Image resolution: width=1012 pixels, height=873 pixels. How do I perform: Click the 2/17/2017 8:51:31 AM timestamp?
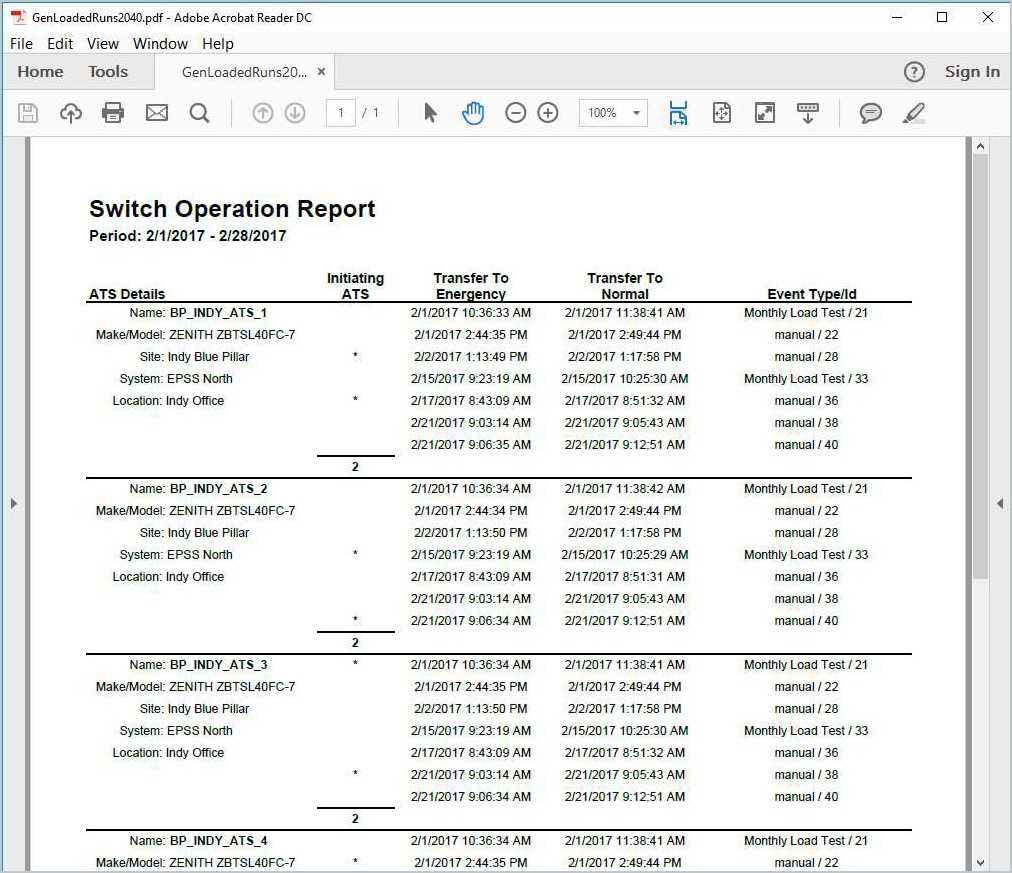(x=625, y=577)
